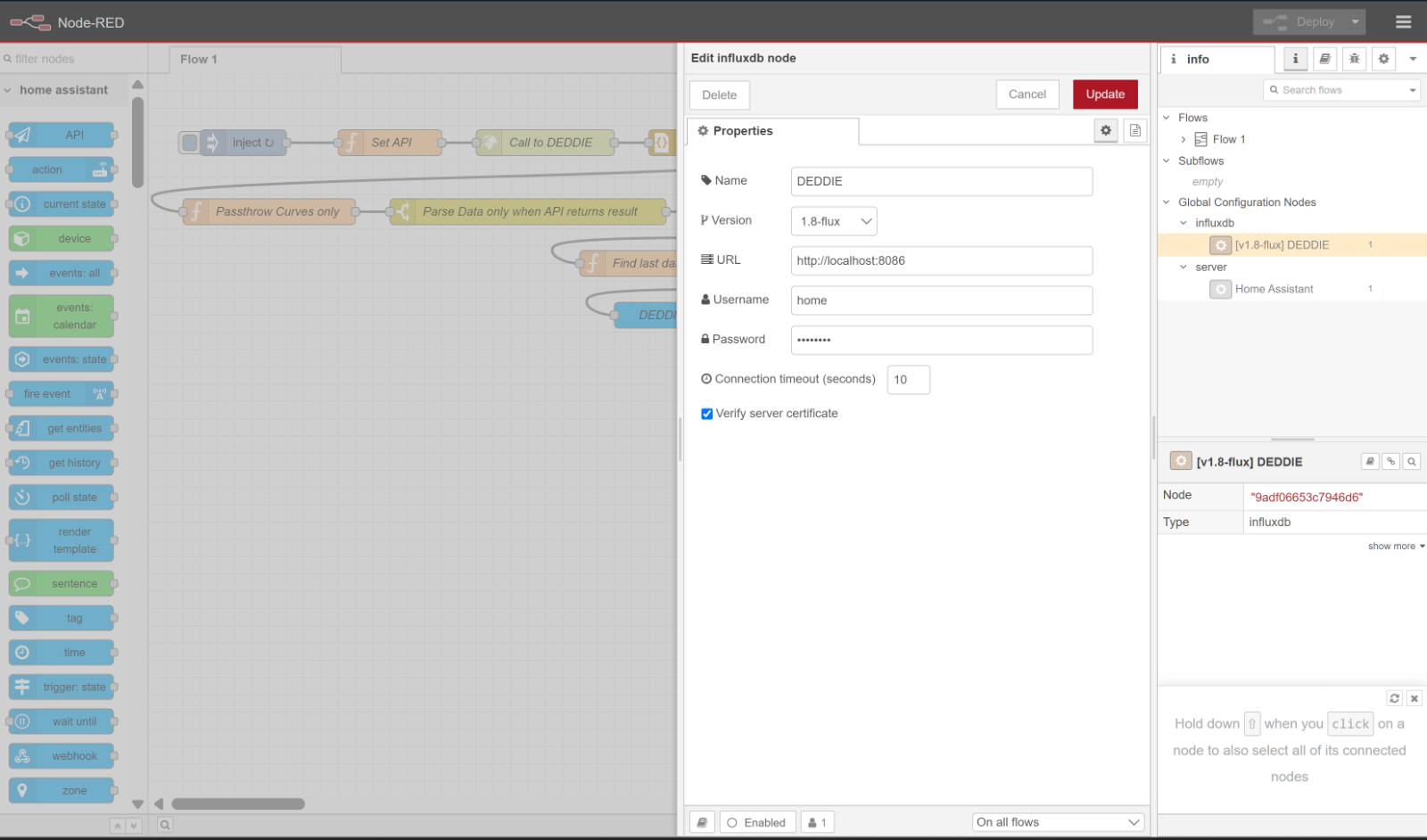Select the sentence palette node
Screen dimensions: 1427x840
coord(62,583)
